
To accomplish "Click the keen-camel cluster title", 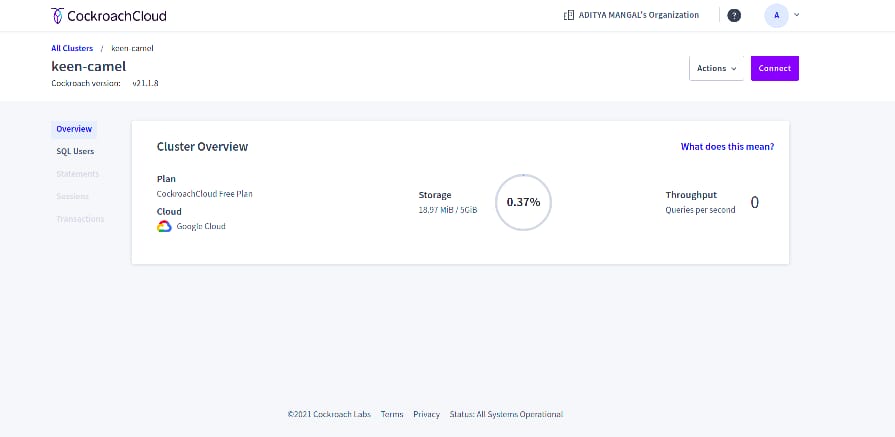I will 88,66.
